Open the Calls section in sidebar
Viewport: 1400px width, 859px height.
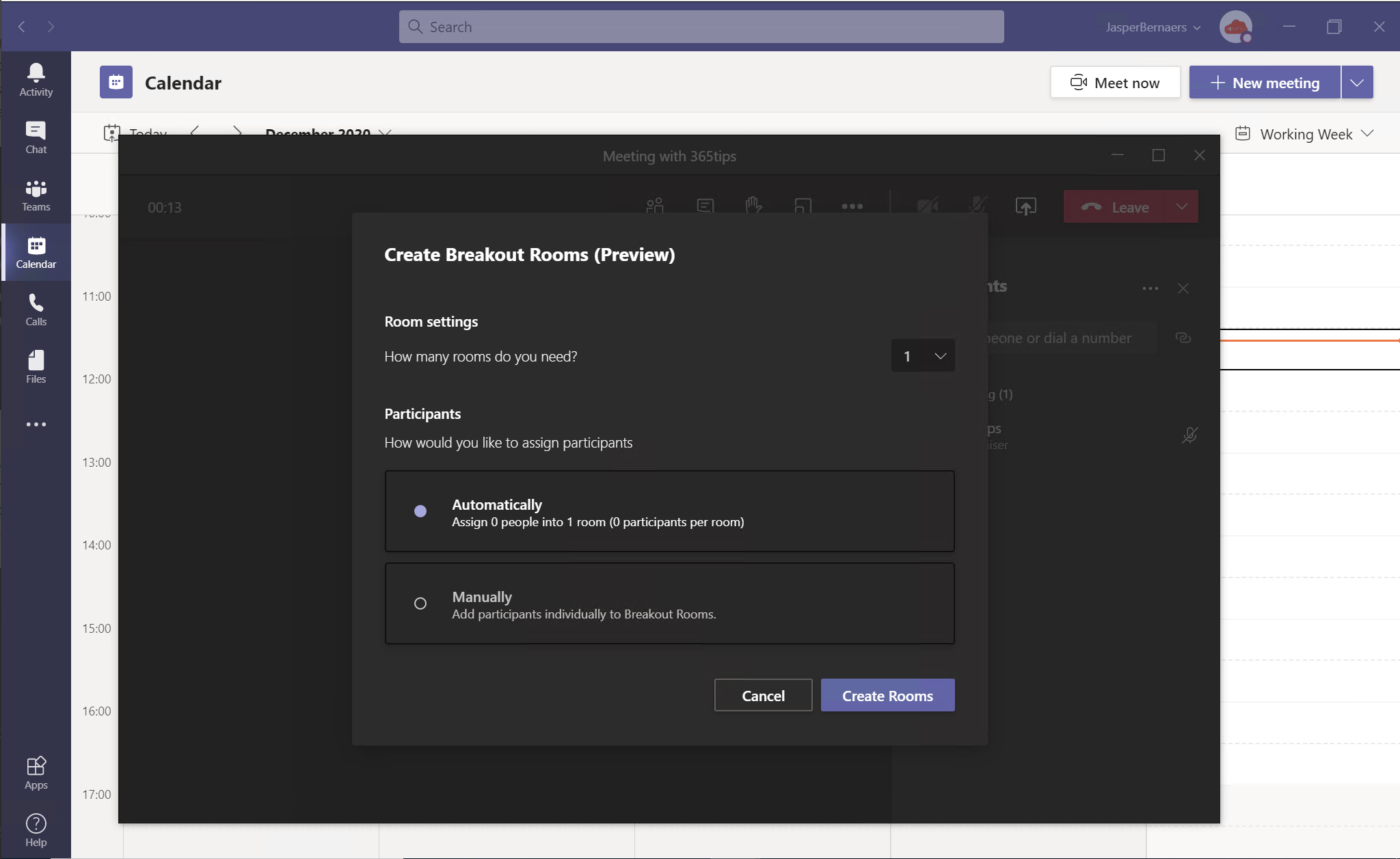(x=36, y=310)
